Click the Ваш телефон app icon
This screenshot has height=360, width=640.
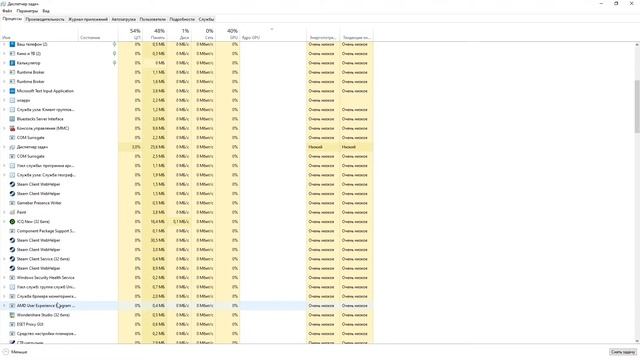pos(12,44)
